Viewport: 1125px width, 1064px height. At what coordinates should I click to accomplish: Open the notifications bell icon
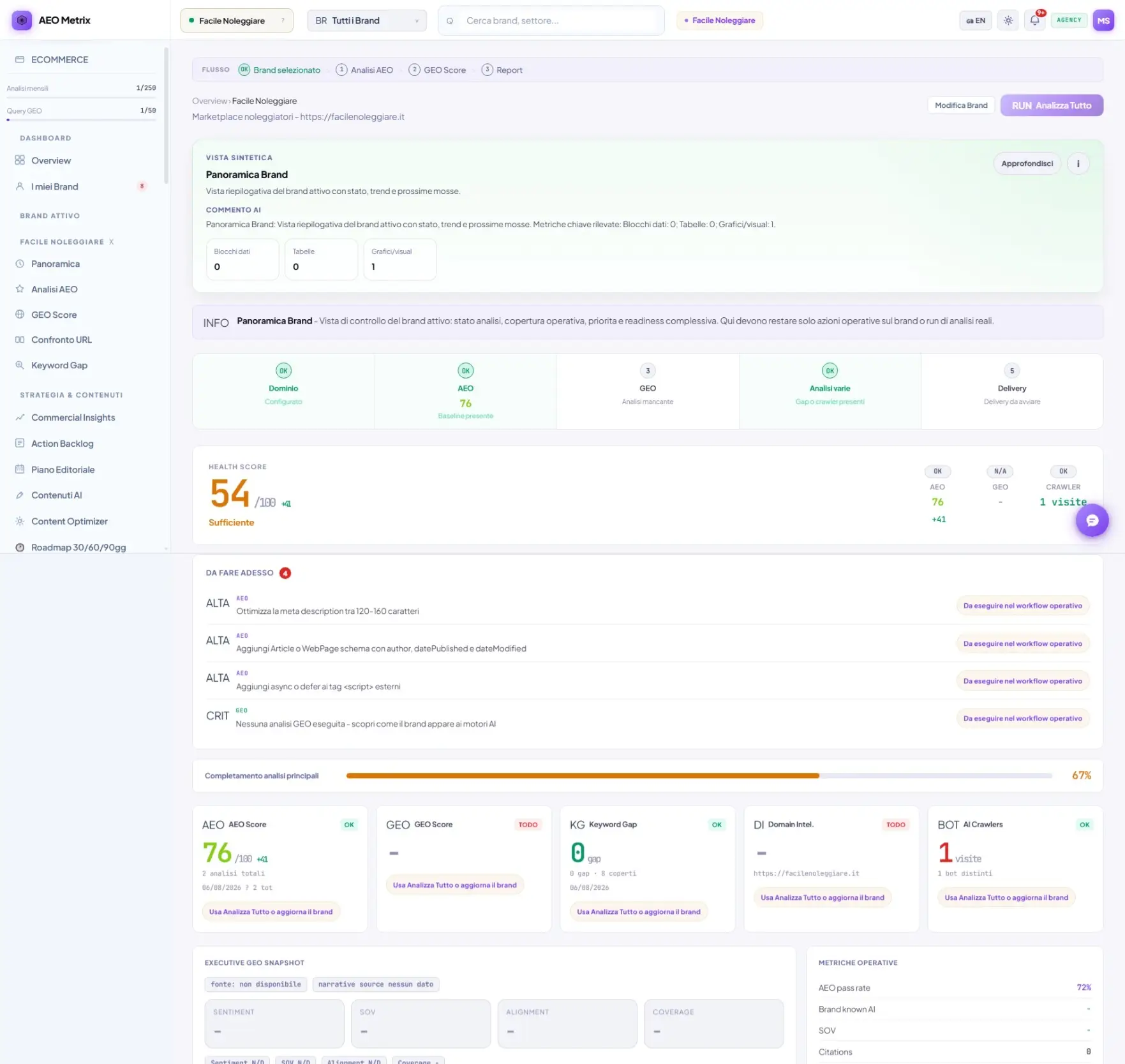(1034, 20)
